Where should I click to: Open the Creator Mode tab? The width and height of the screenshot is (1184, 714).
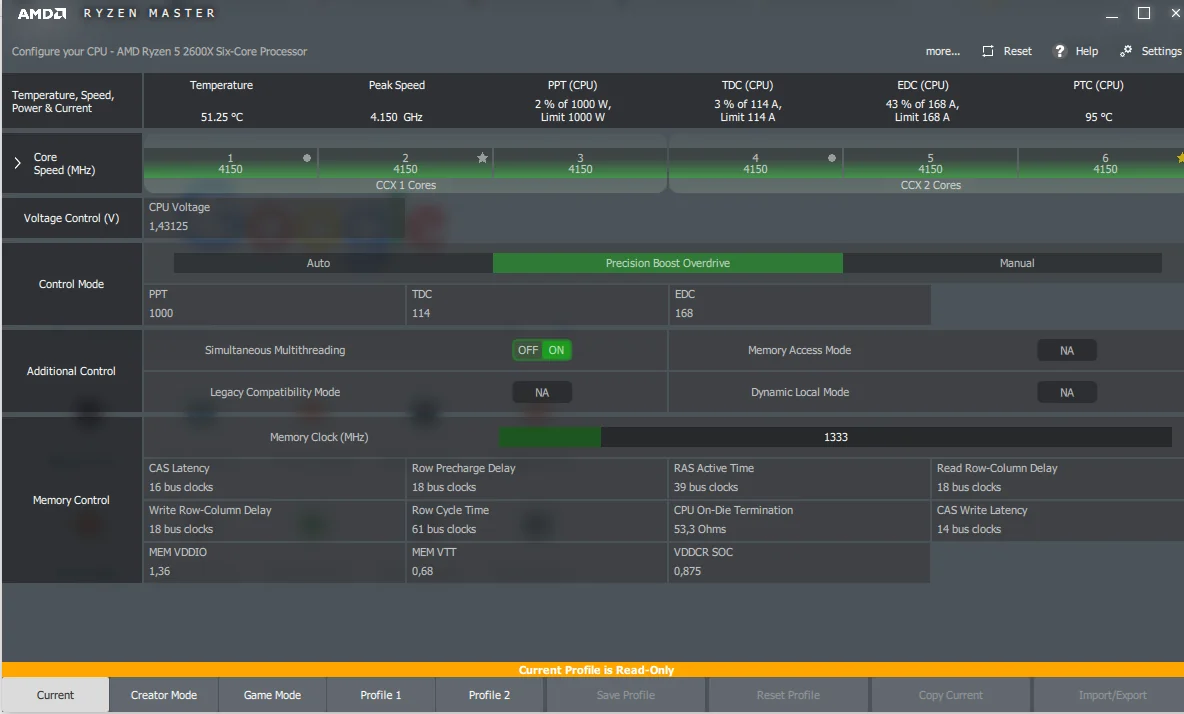(164, 695)
